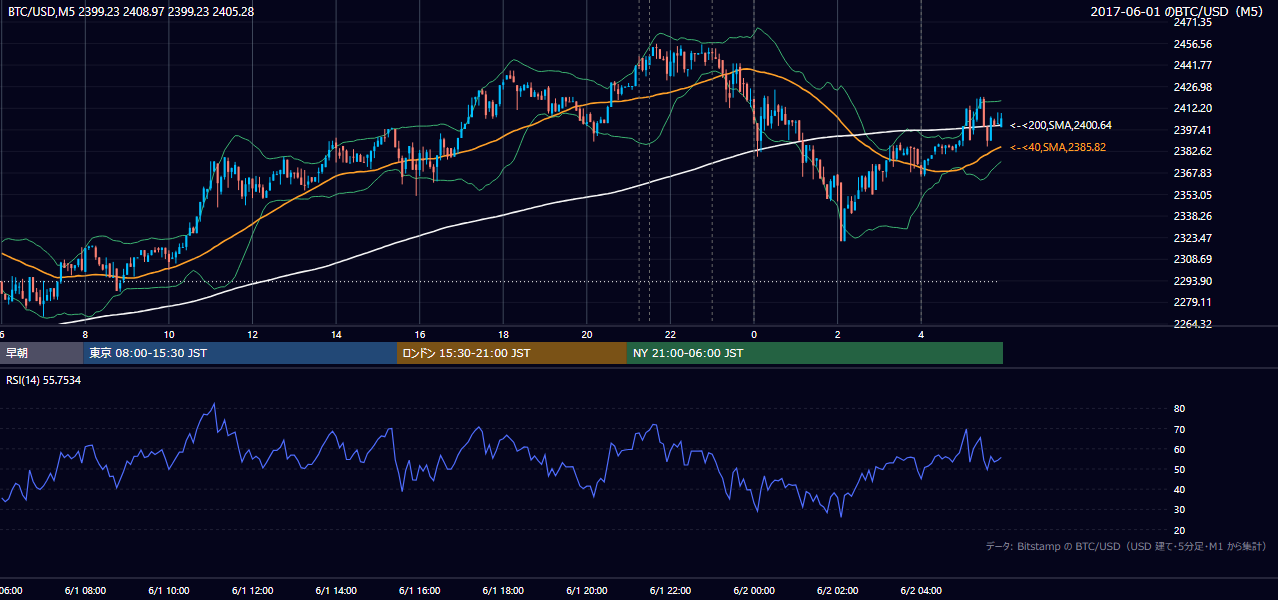This screenshot has width=1278, height=600.
Task: Click the 6/1 14:00 date label
Action: click(x=336, y=590)
